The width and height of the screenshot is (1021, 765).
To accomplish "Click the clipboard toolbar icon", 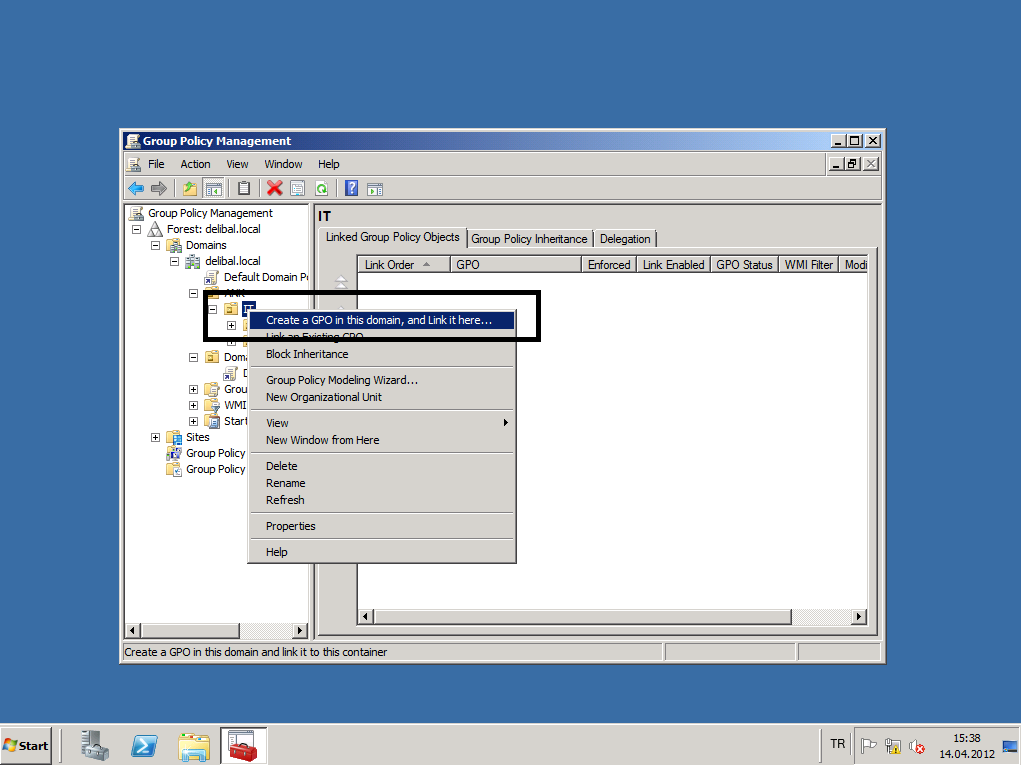I will [x=243, y=188].
